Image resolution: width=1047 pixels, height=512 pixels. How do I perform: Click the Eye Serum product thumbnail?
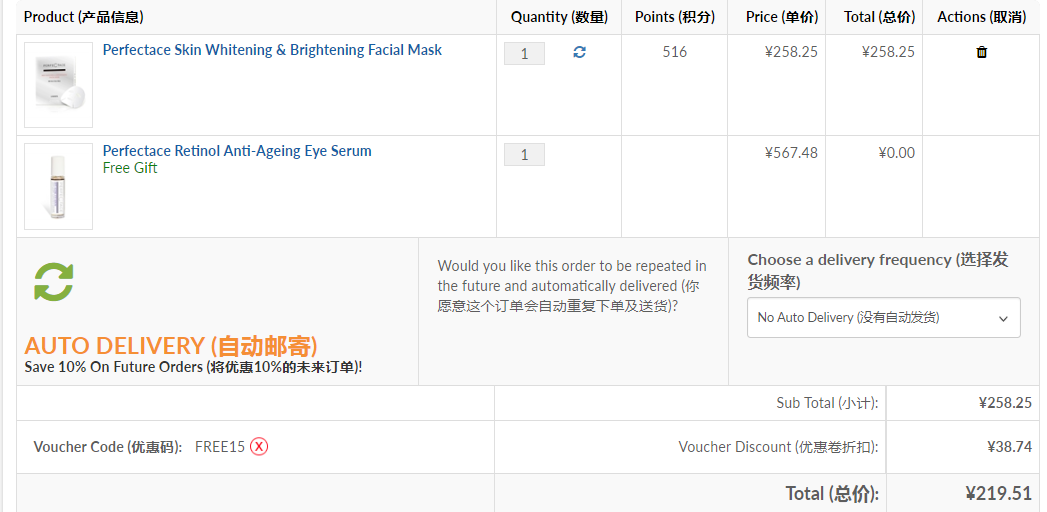pos(59,186)
